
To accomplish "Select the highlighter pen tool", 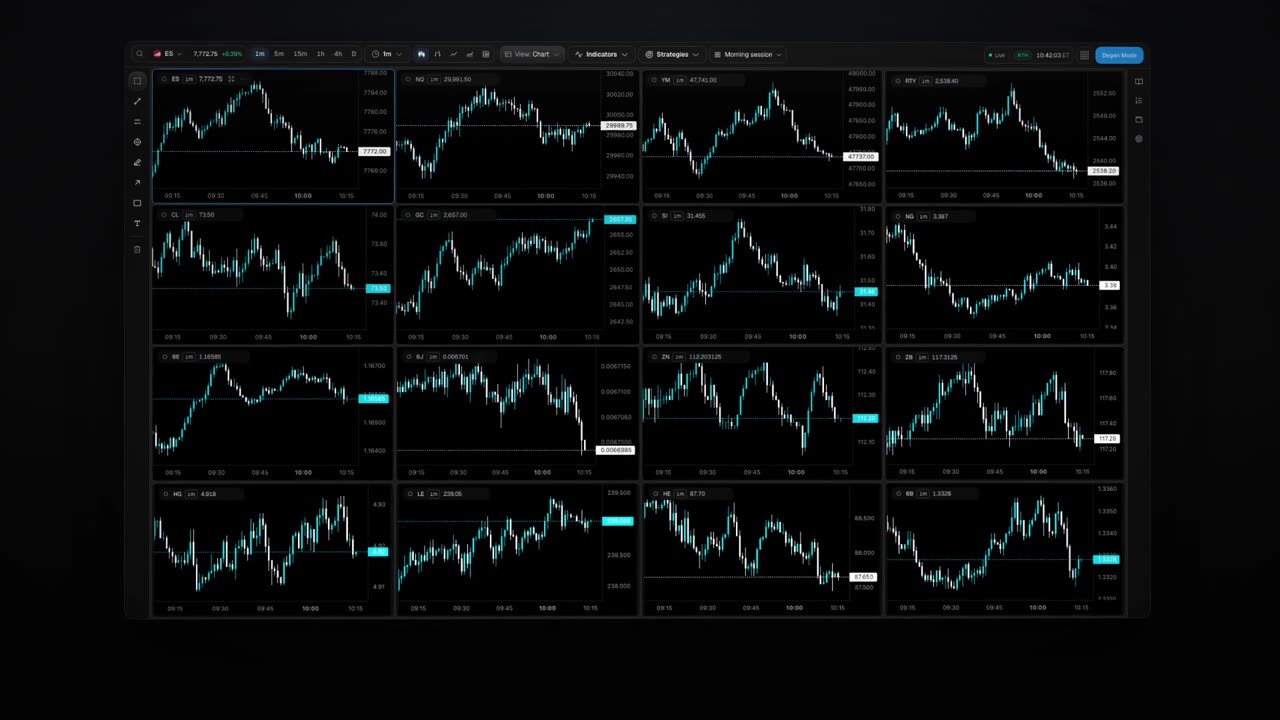I will point(137,162).
